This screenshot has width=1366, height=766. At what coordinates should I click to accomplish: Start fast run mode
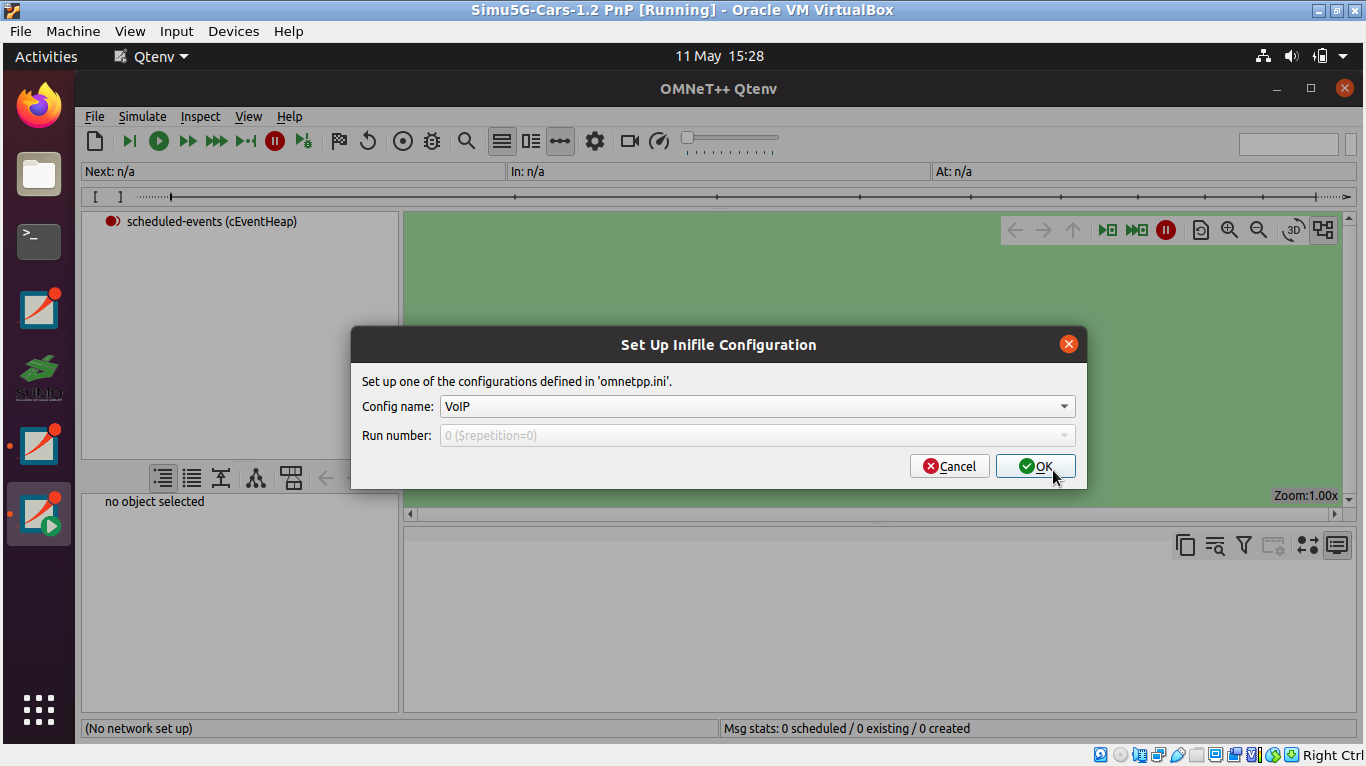pyautogui.click(x=188, y=141)
